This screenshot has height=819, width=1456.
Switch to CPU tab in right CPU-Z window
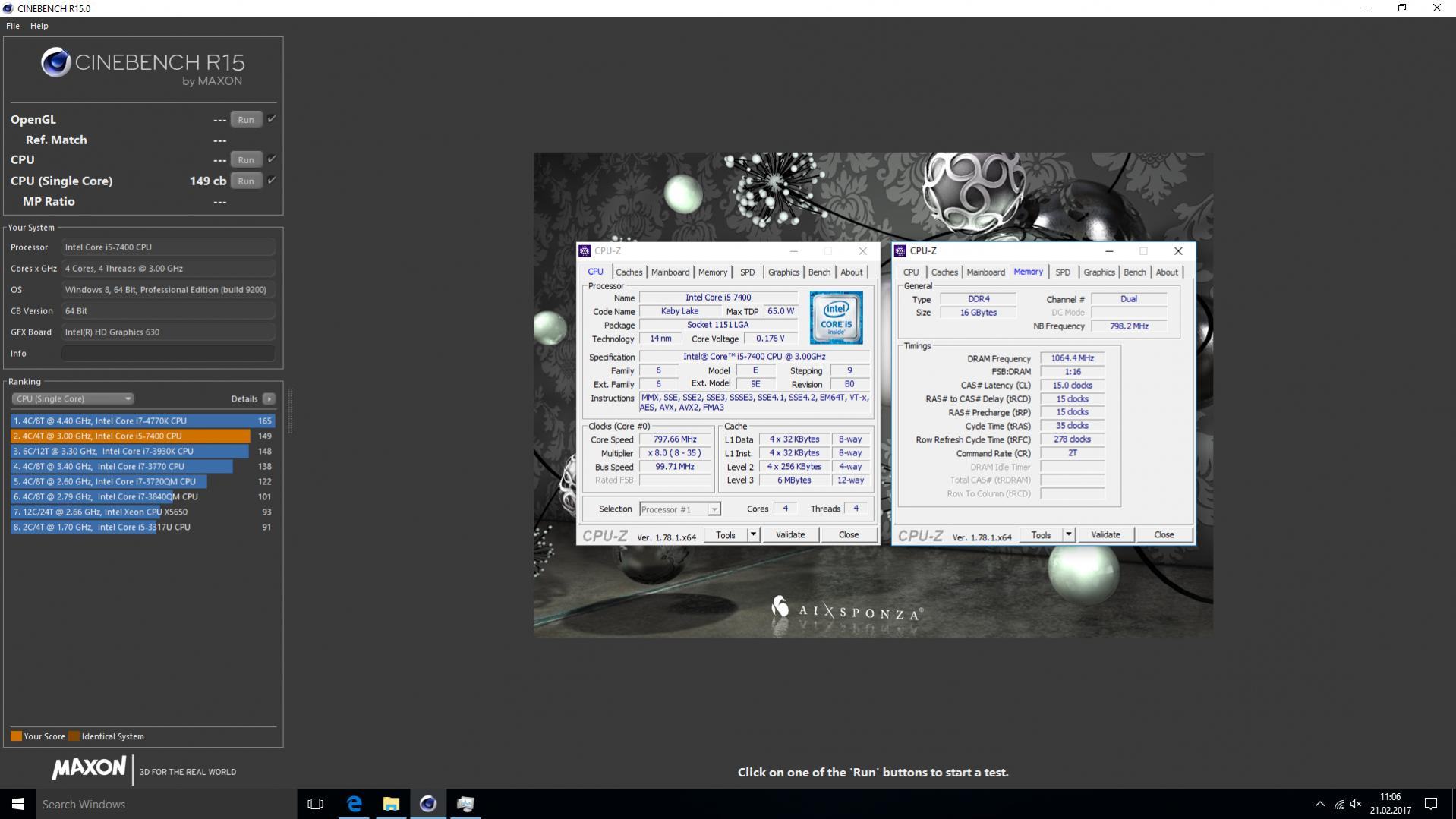click(911, 272)
